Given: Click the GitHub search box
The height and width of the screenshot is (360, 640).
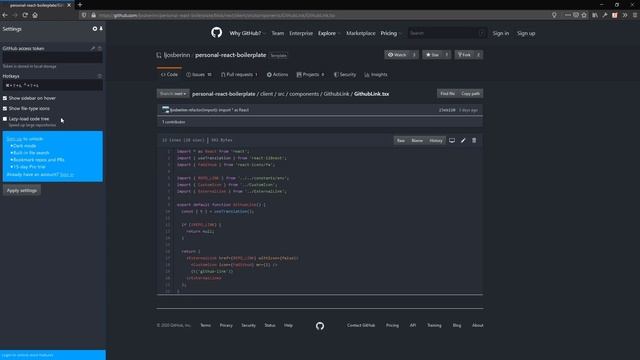Looking at the screenshot, I should pos(447,33).
